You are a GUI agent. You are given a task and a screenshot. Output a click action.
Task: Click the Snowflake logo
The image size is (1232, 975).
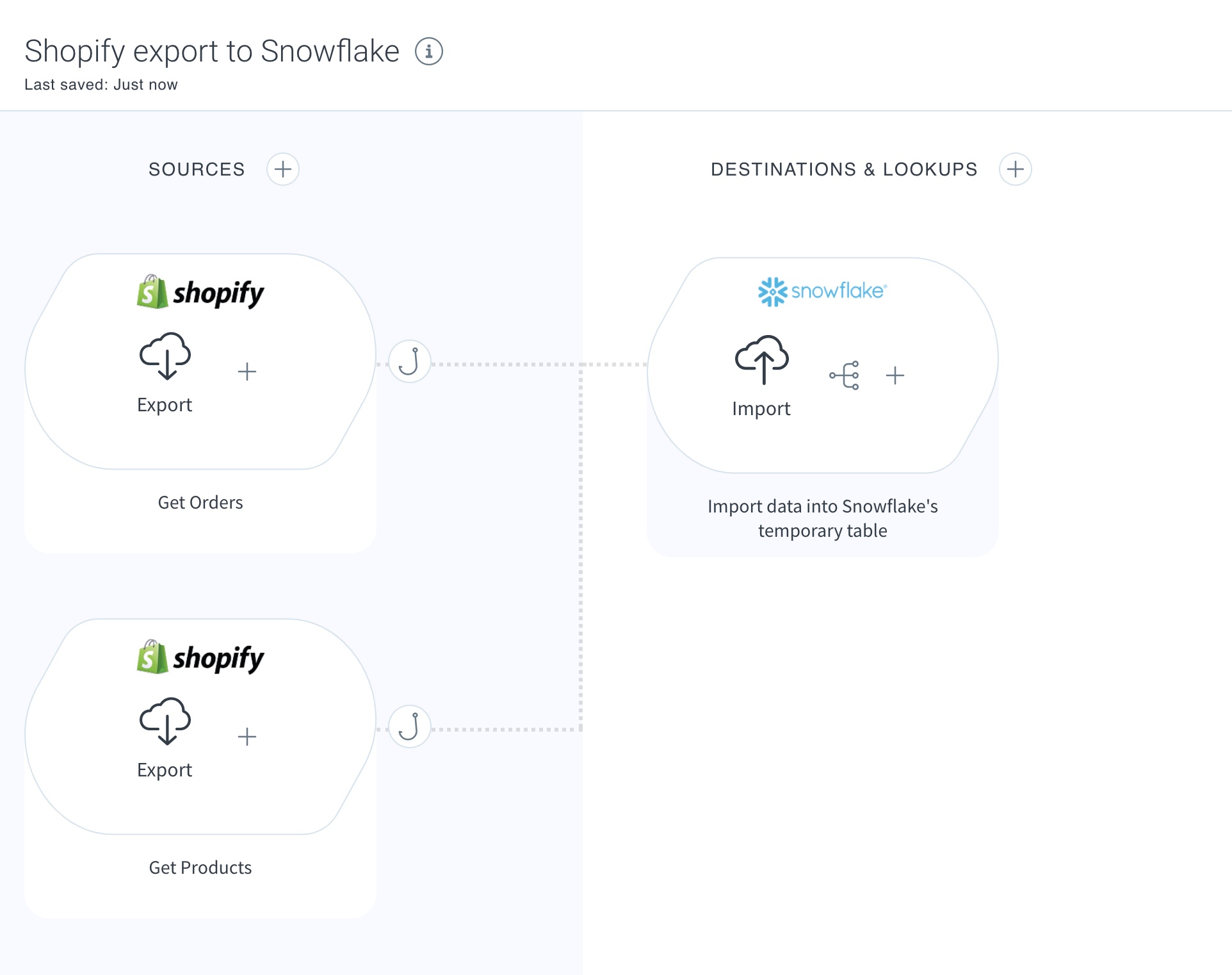(822, 291)
